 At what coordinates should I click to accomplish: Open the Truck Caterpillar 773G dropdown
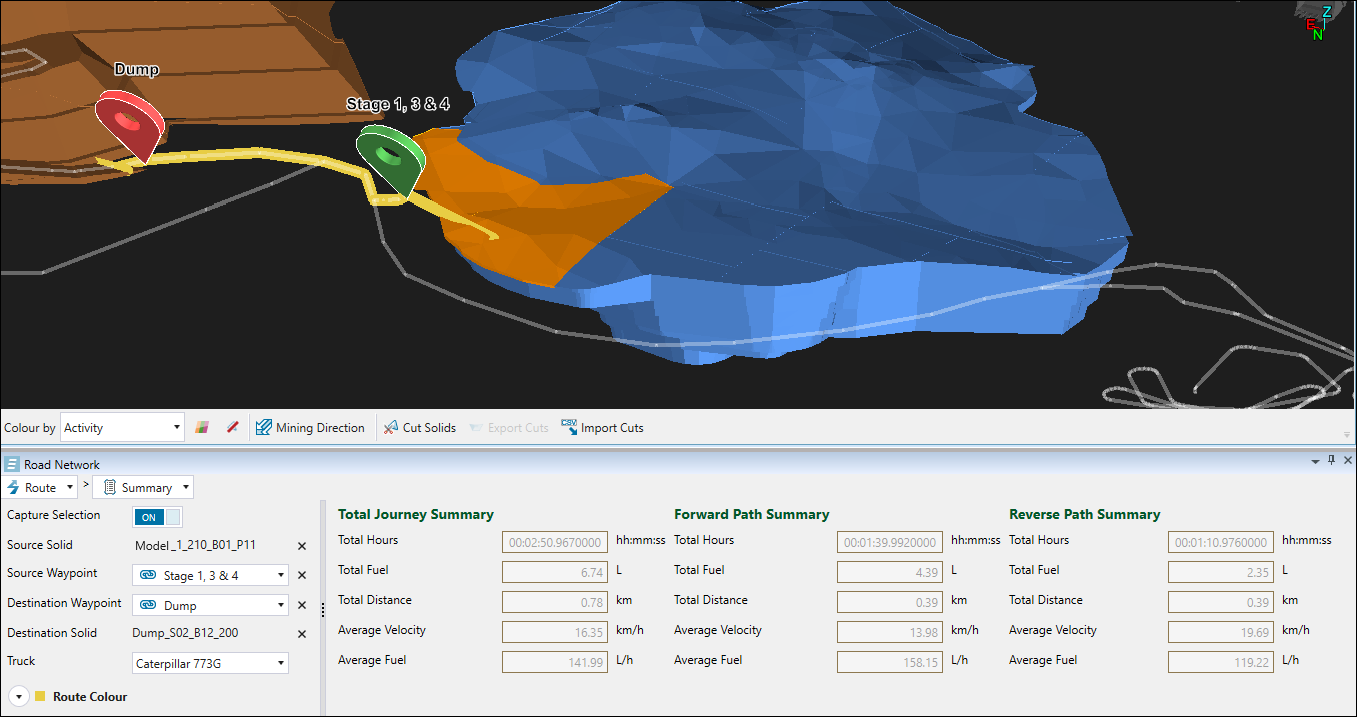pos(210,663)
